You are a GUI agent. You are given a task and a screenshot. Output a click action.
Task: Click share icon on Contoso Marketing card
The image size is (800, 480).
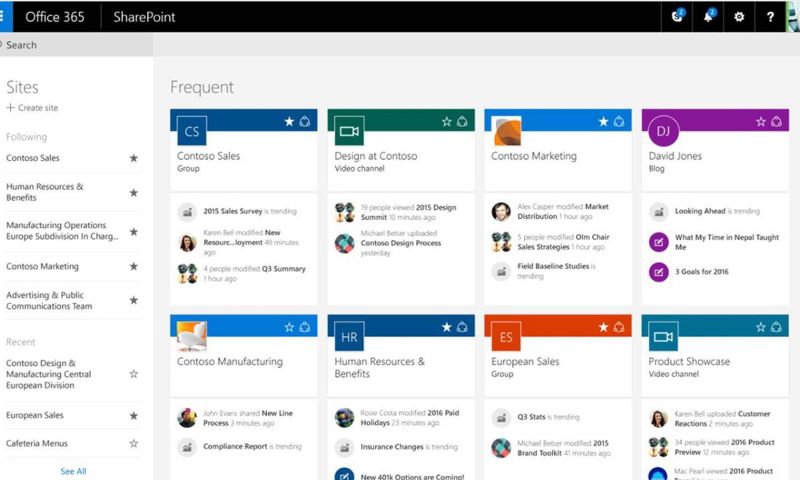[619, 121]
